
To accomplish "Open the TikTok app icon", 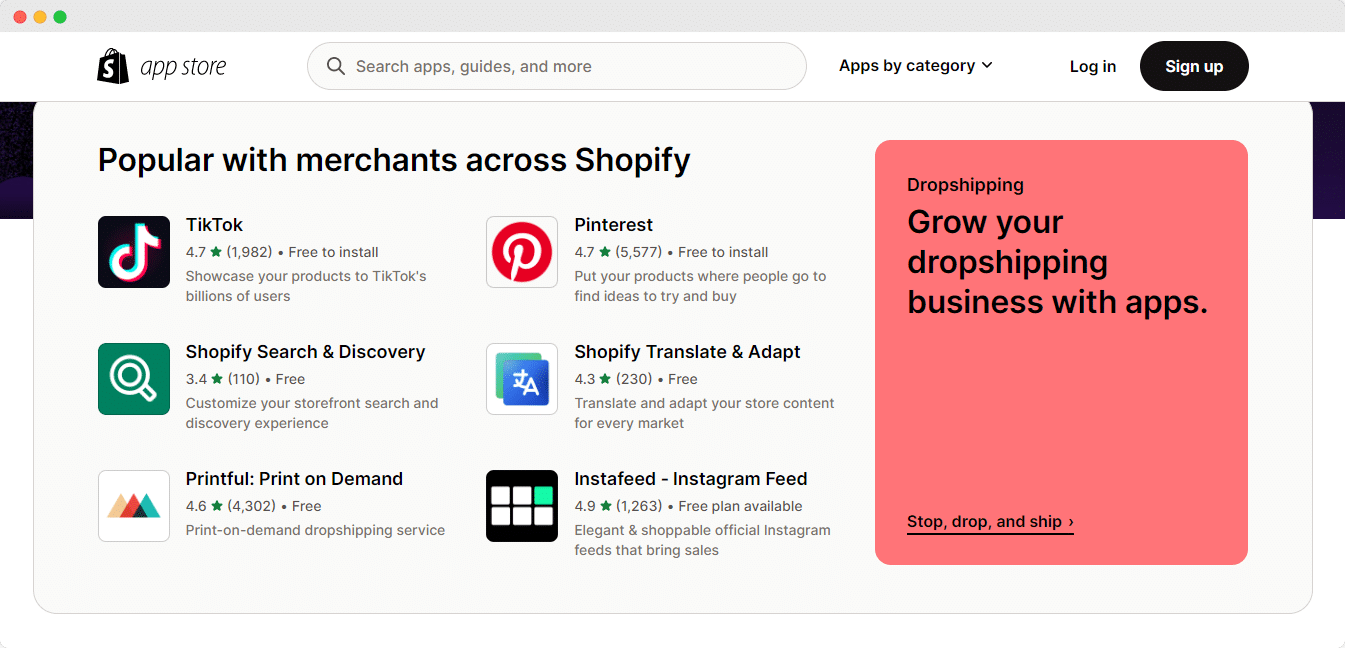I will click(x=134, y=252).
